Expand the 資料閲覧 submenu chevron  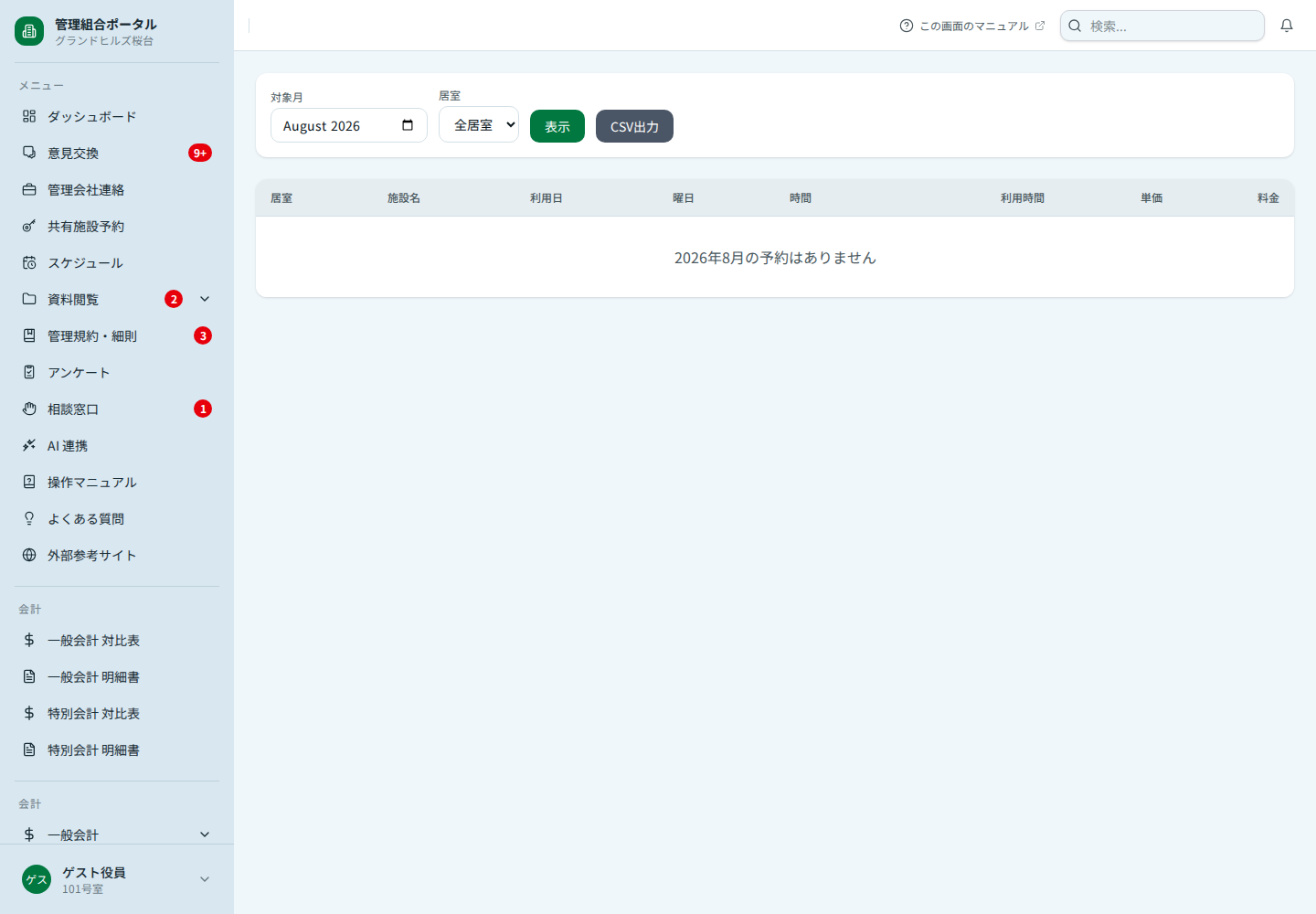click(205, 299)
